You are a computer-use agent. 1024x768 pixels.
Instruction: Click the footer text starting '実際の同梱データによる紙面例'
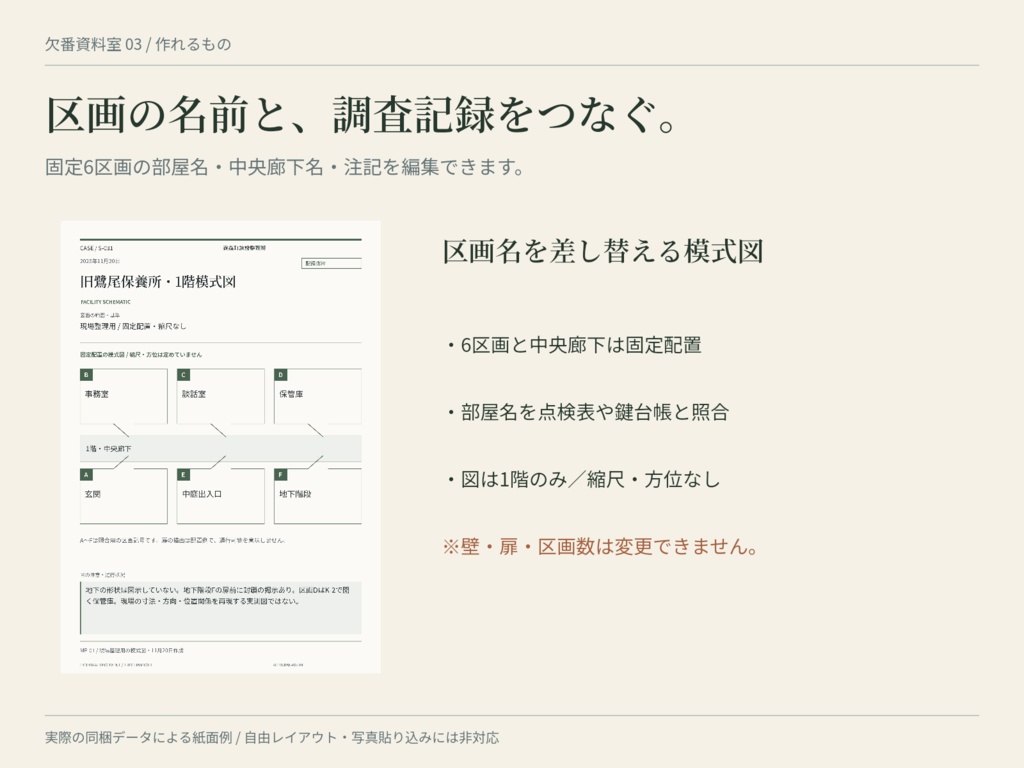coord(272,737)
